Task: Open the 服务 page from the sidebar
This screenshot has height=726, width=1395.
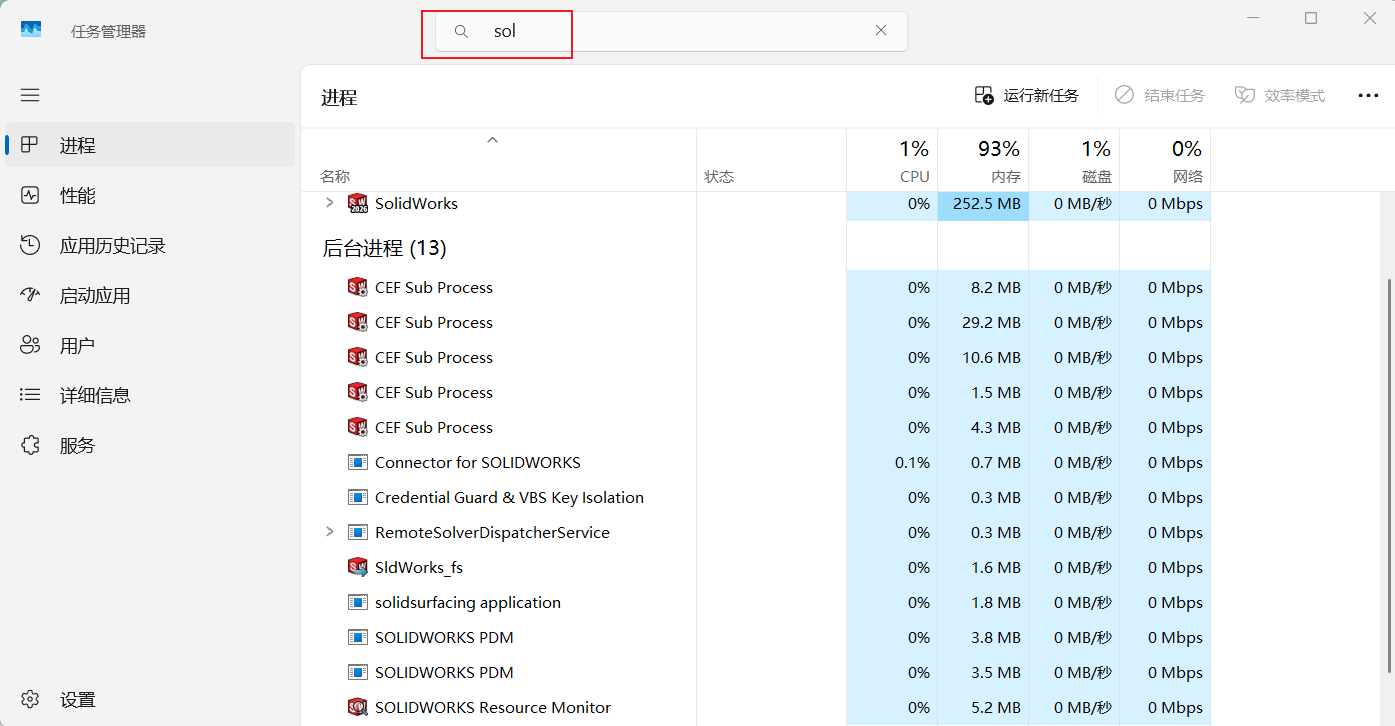Action: pos(150,445)
